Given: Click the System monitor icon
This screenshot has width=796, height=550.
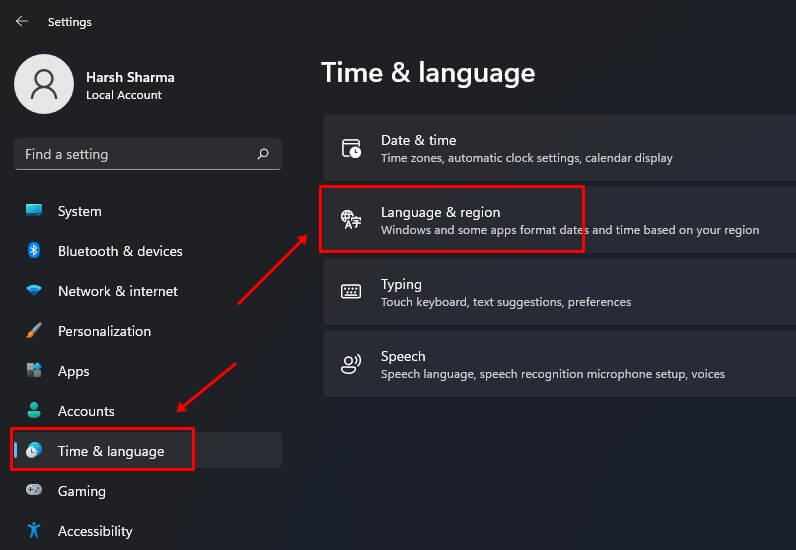Looking at the screenshot, I should click(34, 210).
